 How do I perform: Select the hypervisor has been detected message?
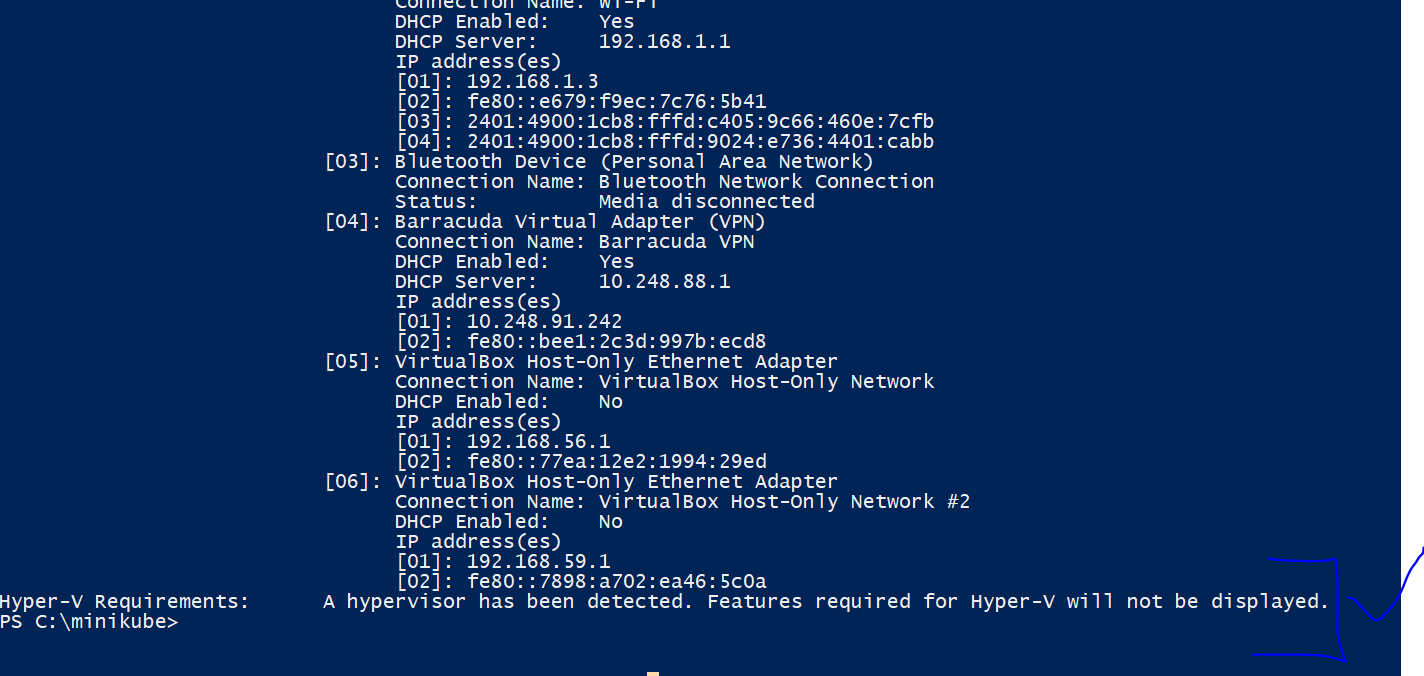click(x=826, y=602)
